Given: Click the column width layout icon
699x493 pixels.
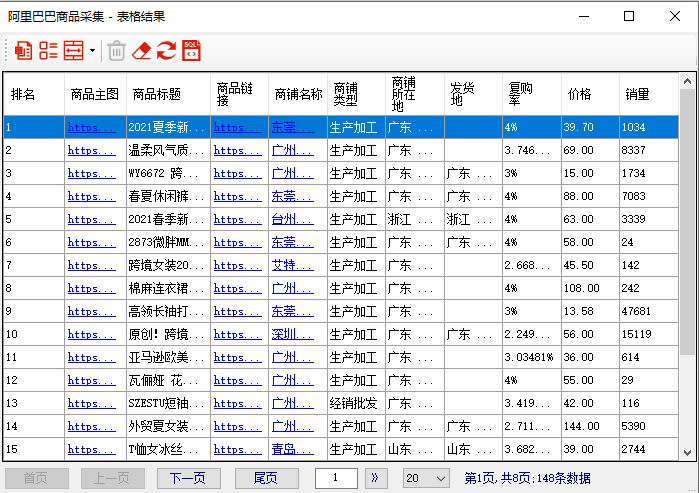Looking at the screenshot, I should (x=73, y=50).
